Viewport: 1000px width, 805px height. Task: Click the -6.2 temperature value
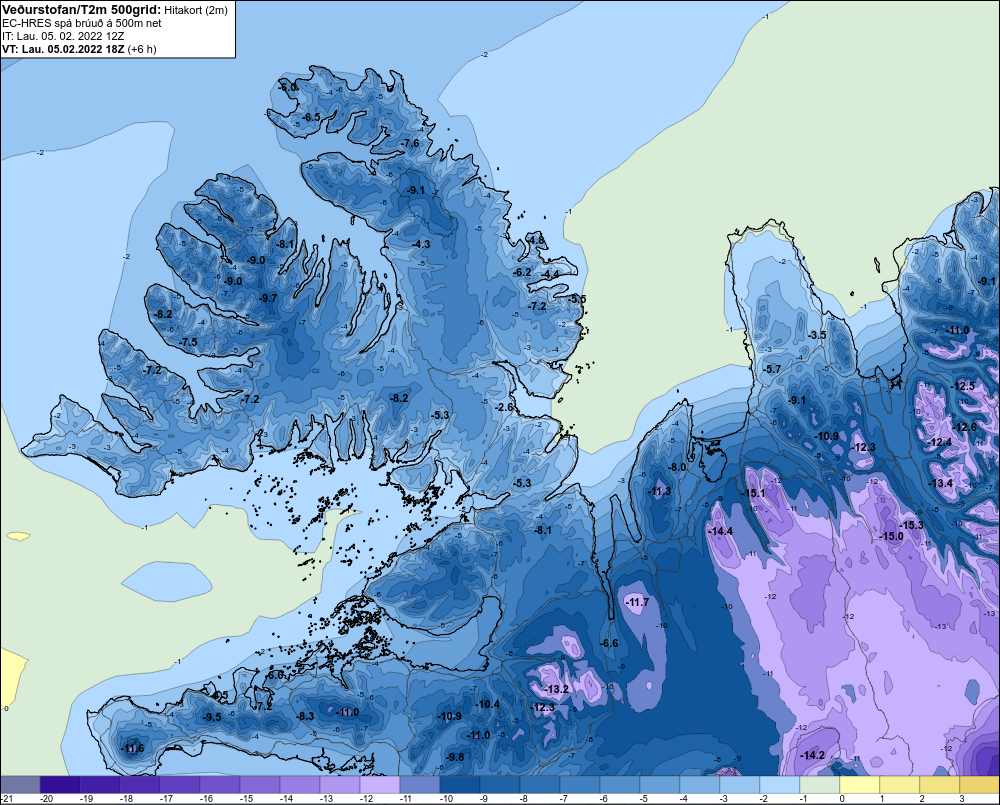point(522,272)
